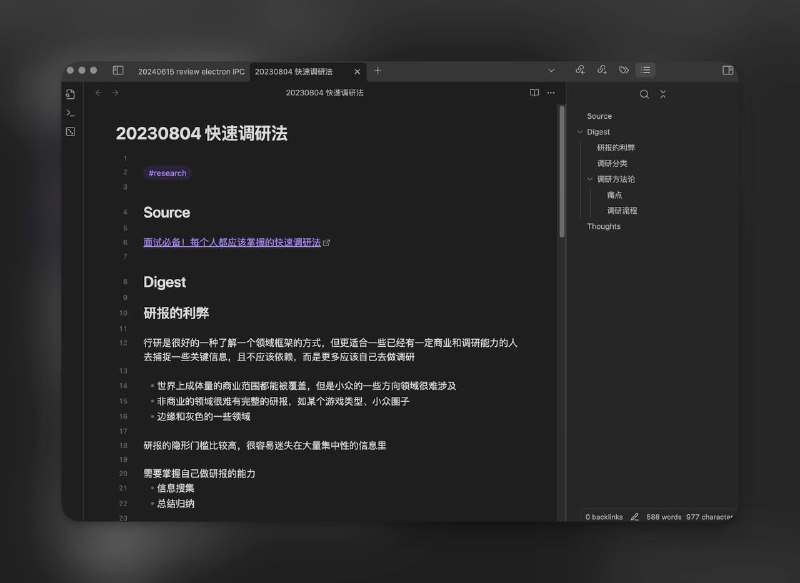Select the outline list icon in top bar
The image size is (800, 583).
click(646, 71)
